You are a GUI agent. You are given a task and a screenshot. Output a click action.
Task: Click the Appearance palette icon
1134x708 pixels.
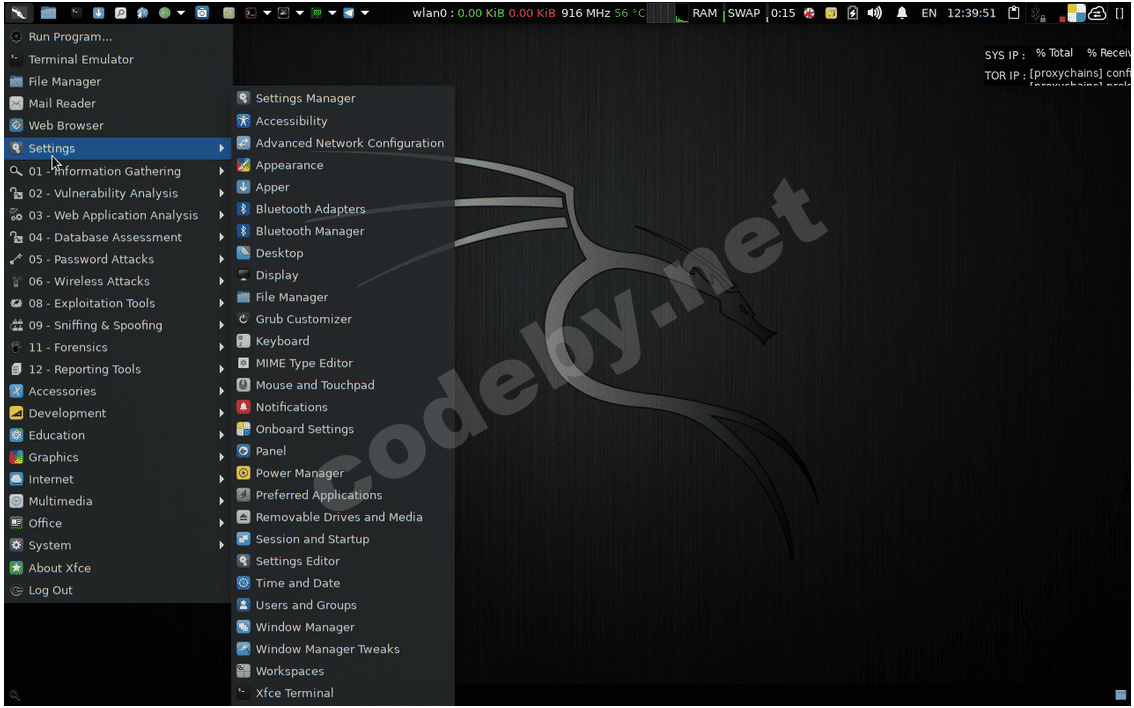[244, 165]
